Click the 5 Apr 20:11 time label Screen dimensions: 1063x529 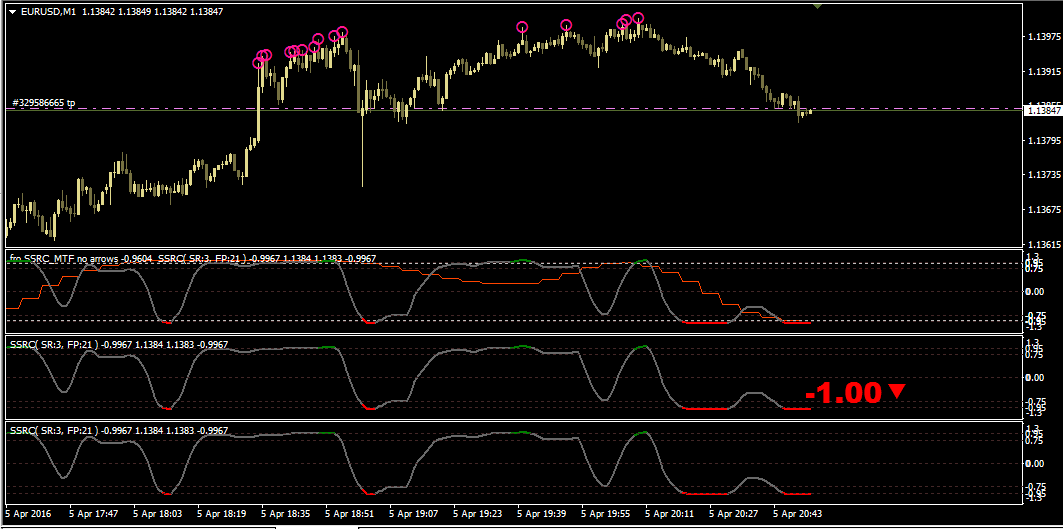670,513
